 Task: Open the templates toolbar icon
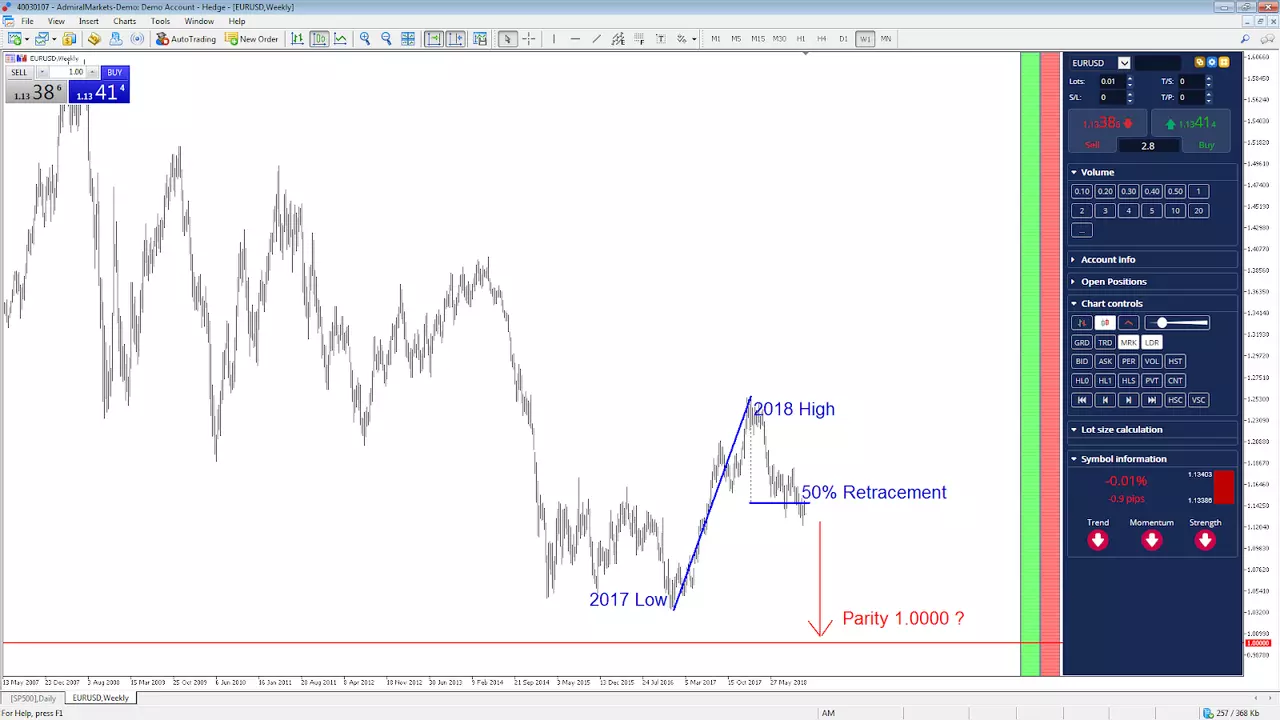pos(480,39)
